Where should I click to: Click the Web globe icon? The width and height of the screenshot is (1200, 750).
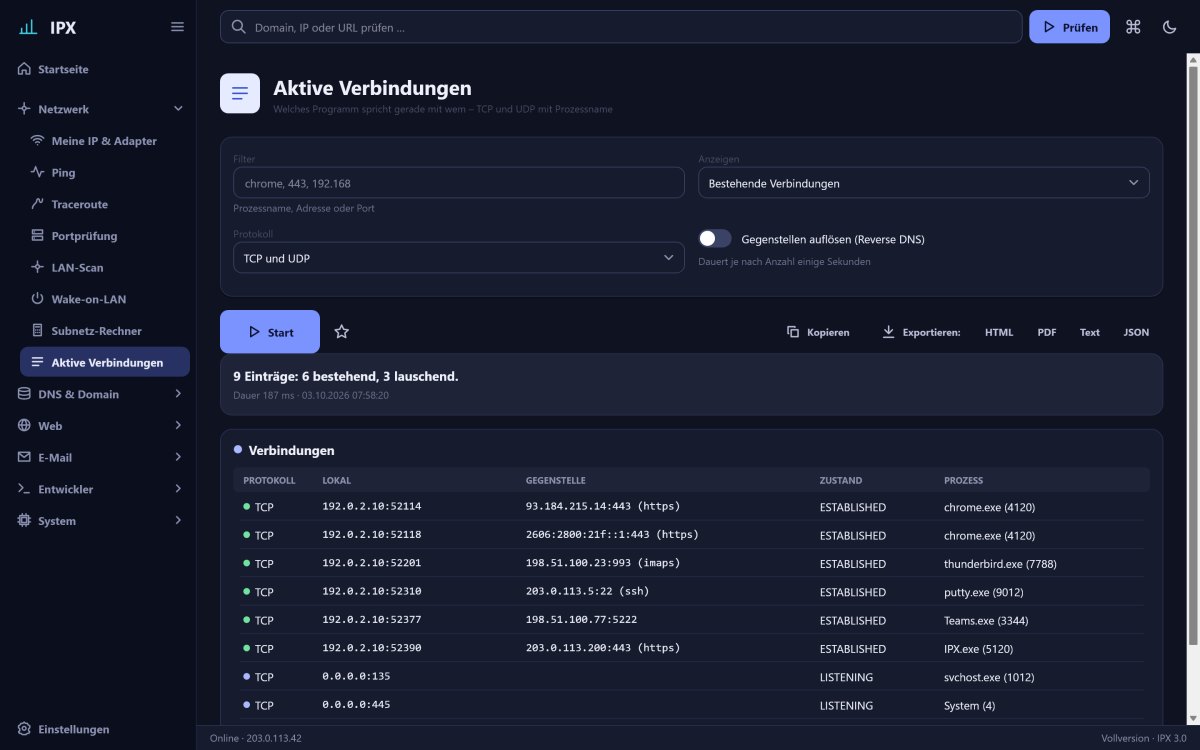point(25,426)
